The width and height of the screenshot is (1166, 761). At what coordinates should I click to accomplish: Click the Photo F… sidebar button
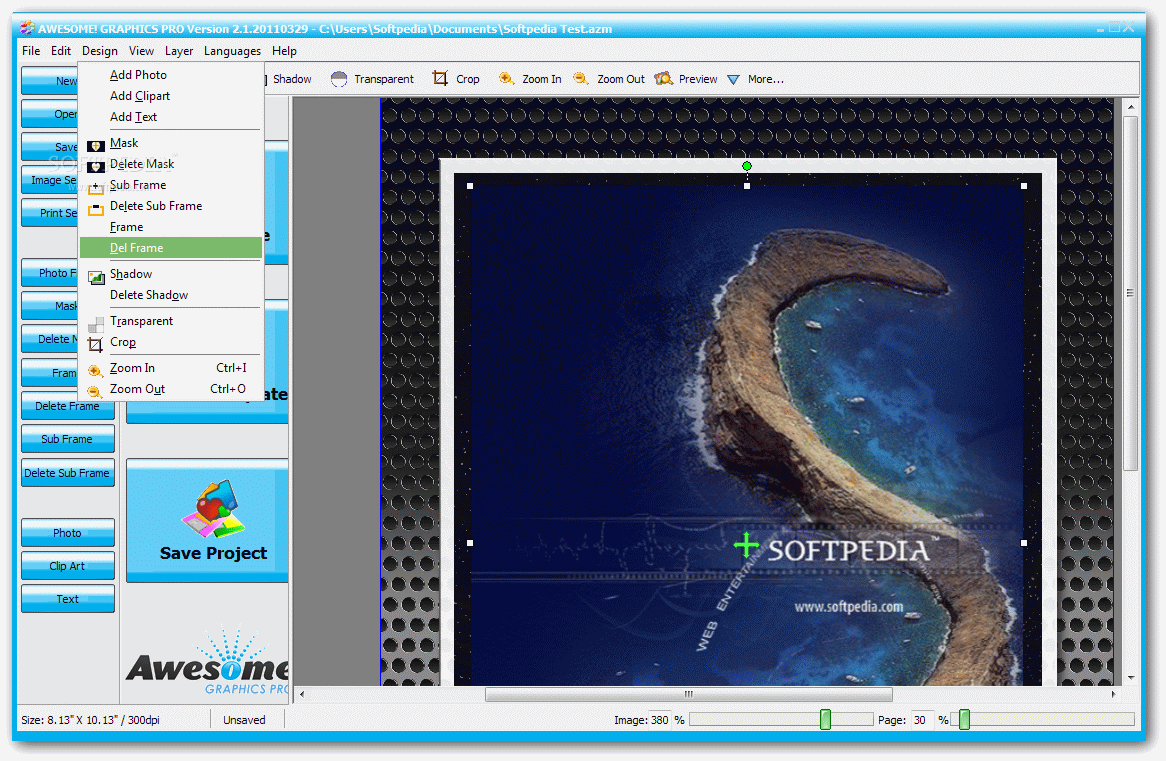click(x=49, y=273)
